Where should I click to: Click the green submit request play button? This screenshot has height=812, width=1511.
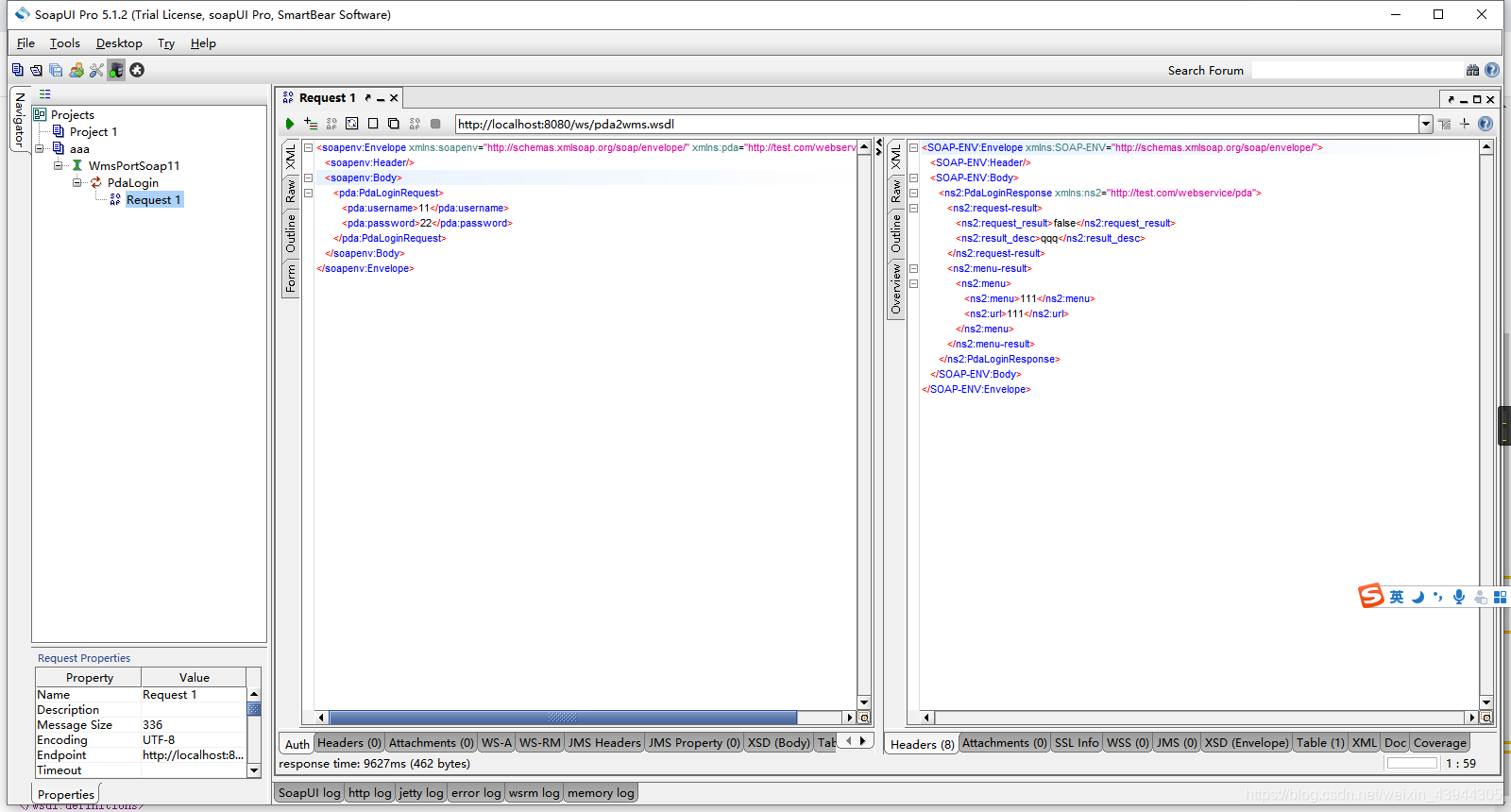pos(290,124)
